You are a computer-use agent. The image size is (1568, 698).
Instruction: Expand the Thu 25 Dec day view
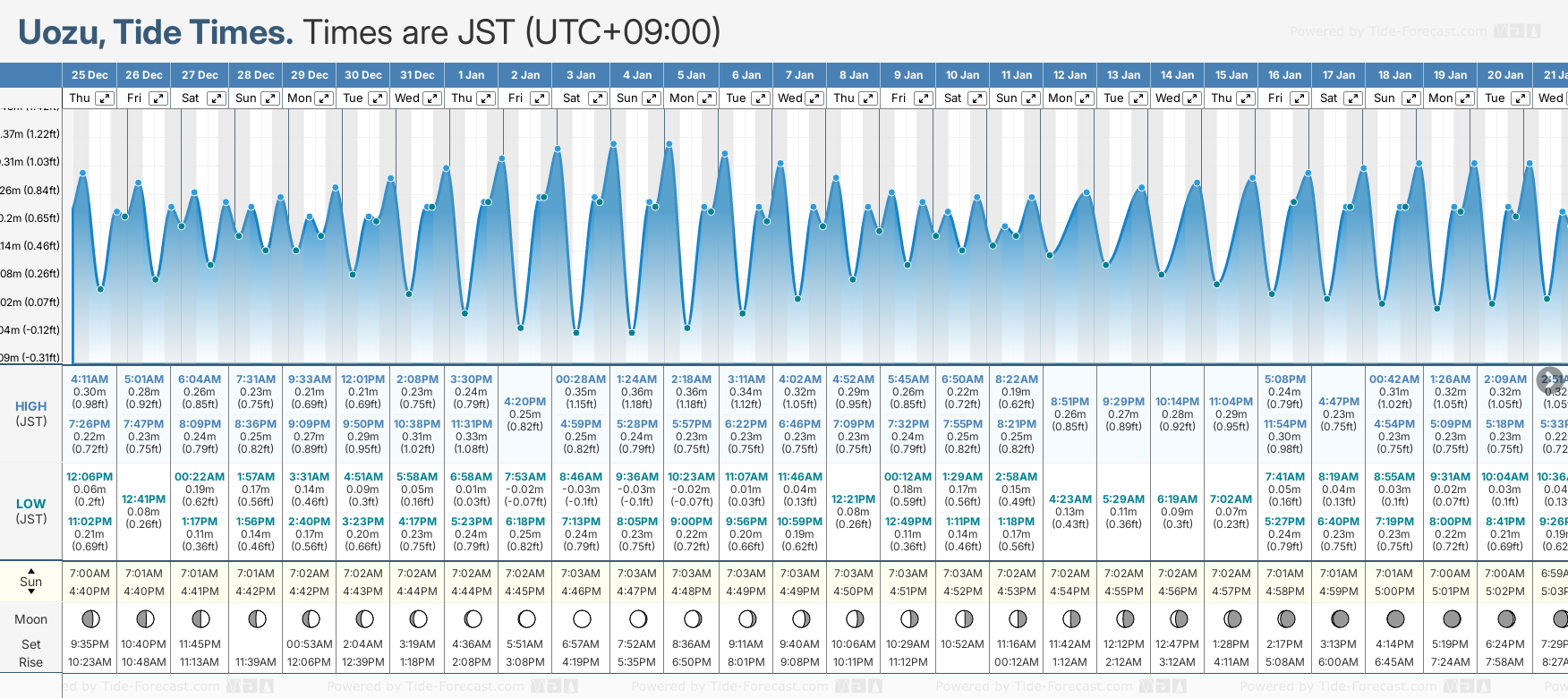point(105,98)
